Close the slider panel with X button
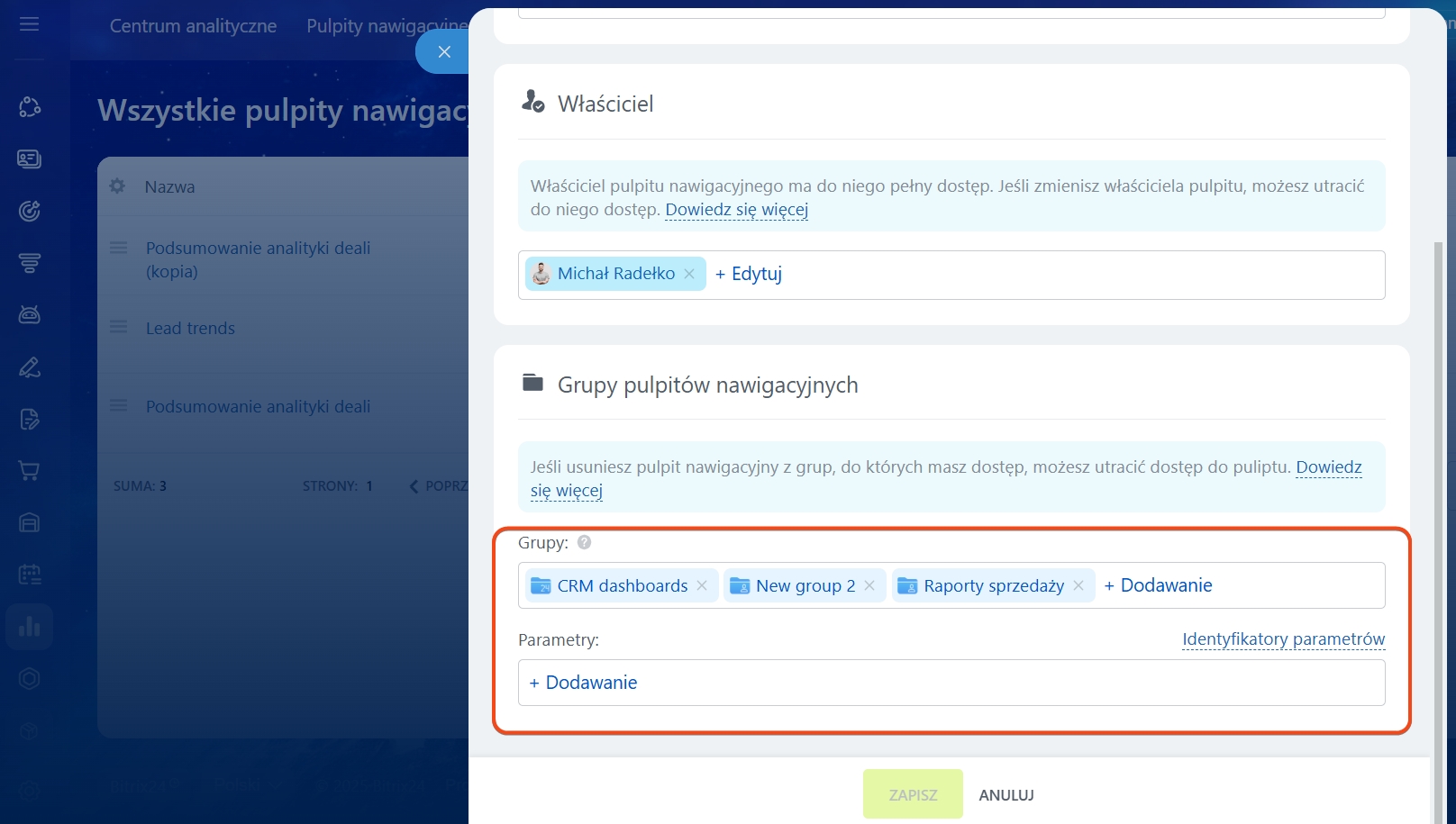Viewport: 1456px width, 824px height. point(443,52)
